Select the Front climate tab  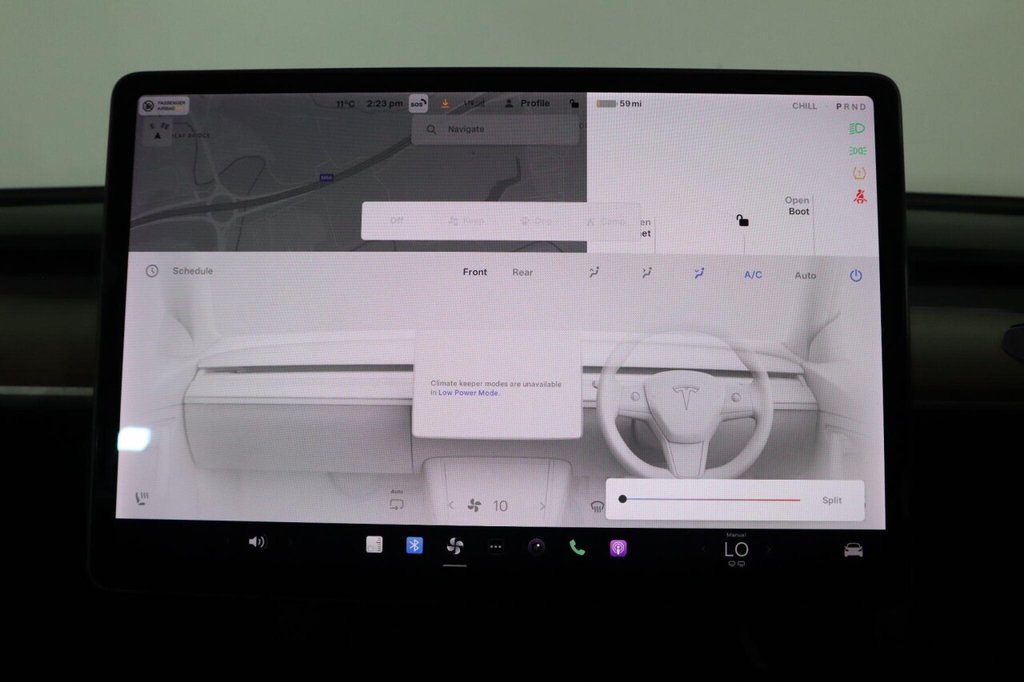click(x=475, y=271)
